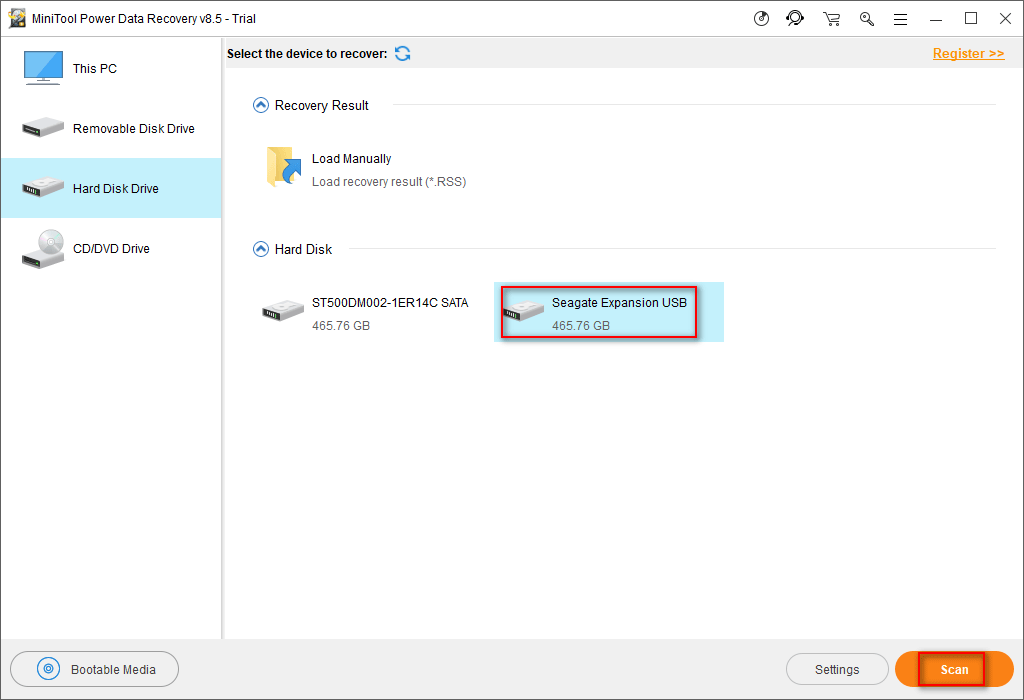Click the bootable disc icon in title bar
The image size is (1024, 700).
(x=762, y=18)
